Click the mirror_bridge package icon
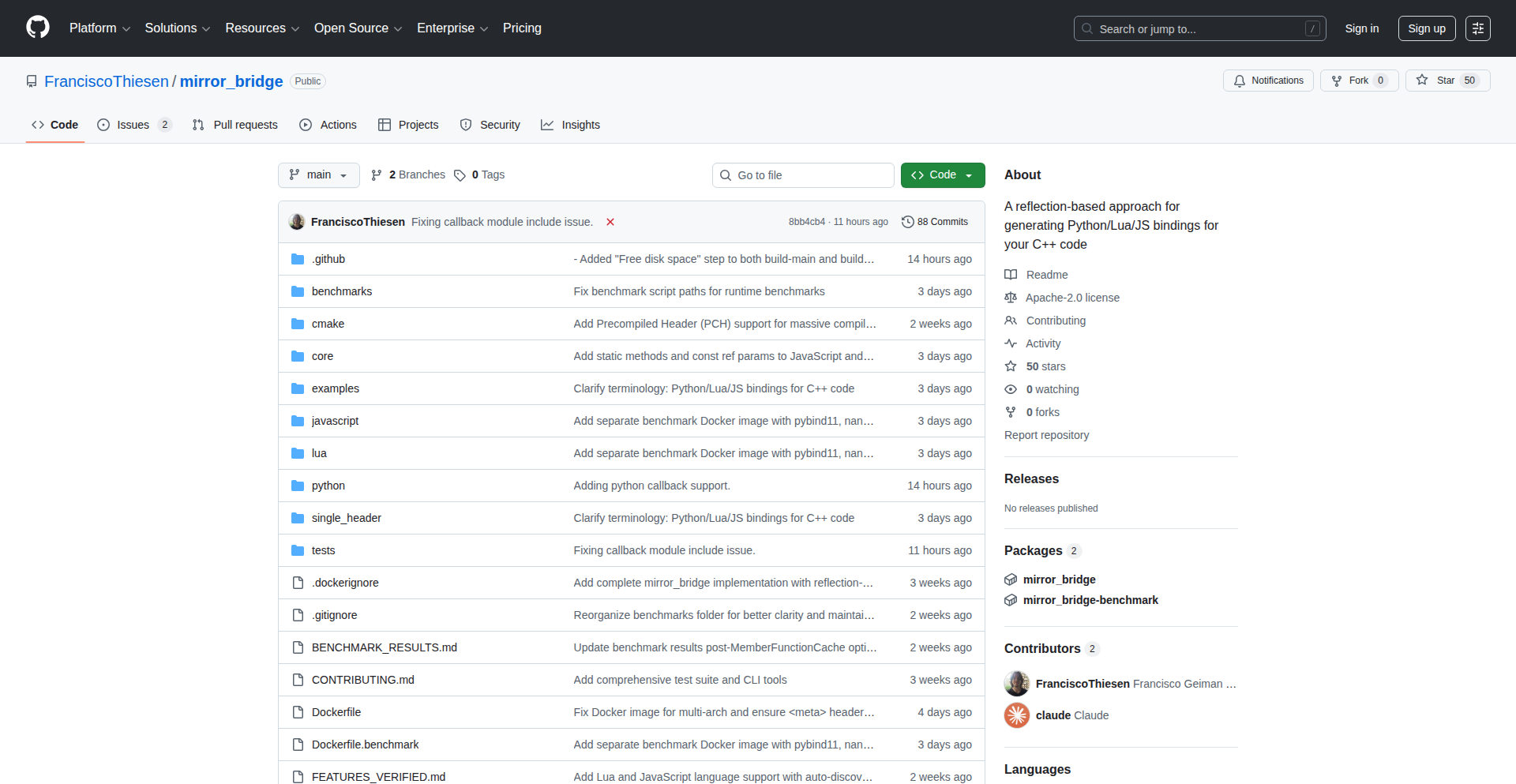The width and height of the screenshot is (1516, 784). pyautogui.click(x=1011, y=580)
